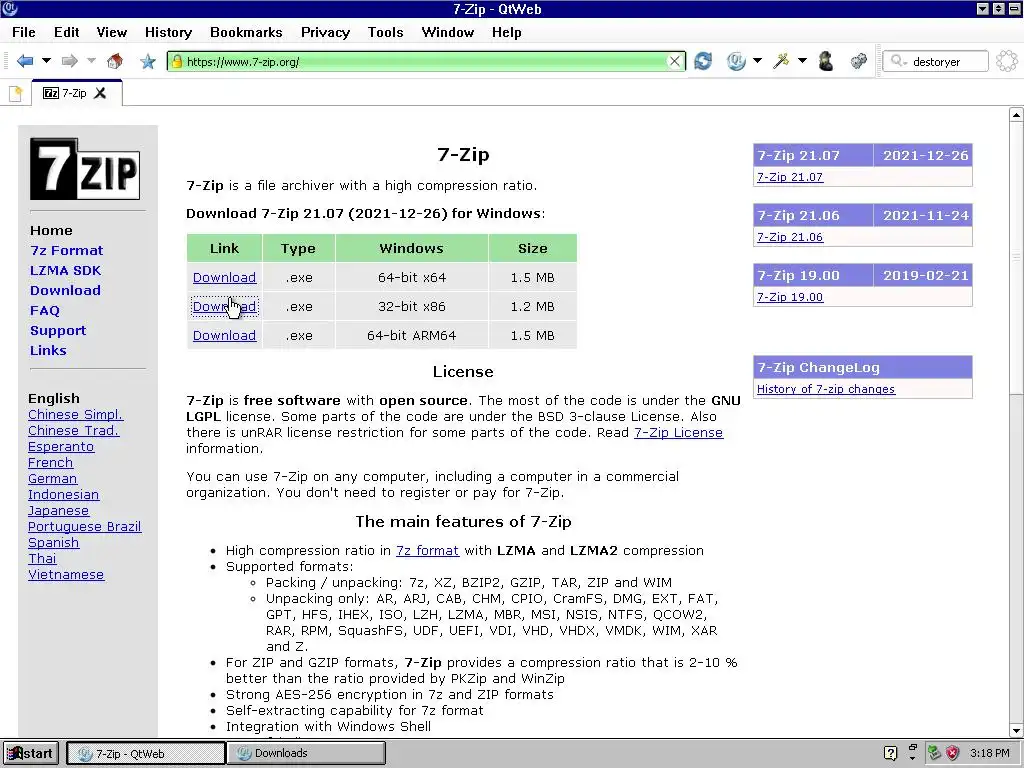Follow the 7z format link in features
This screenshot has width=1024, height=768.
(x=427, y=551)
